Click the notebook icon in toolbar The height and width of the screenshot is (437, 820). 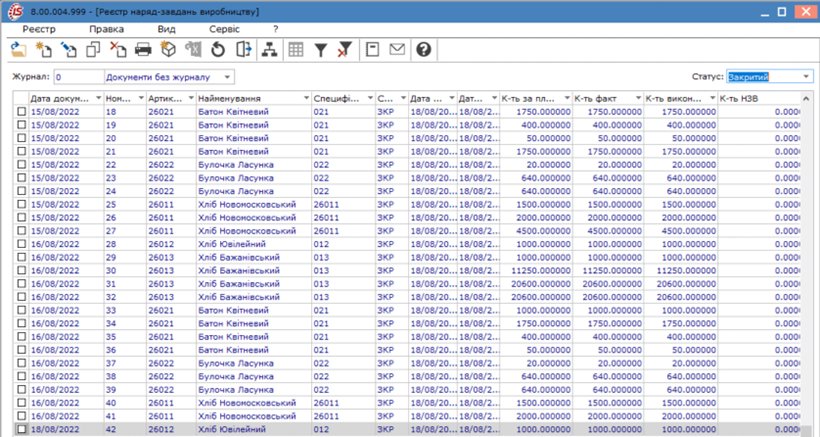(x=372, y=50)
